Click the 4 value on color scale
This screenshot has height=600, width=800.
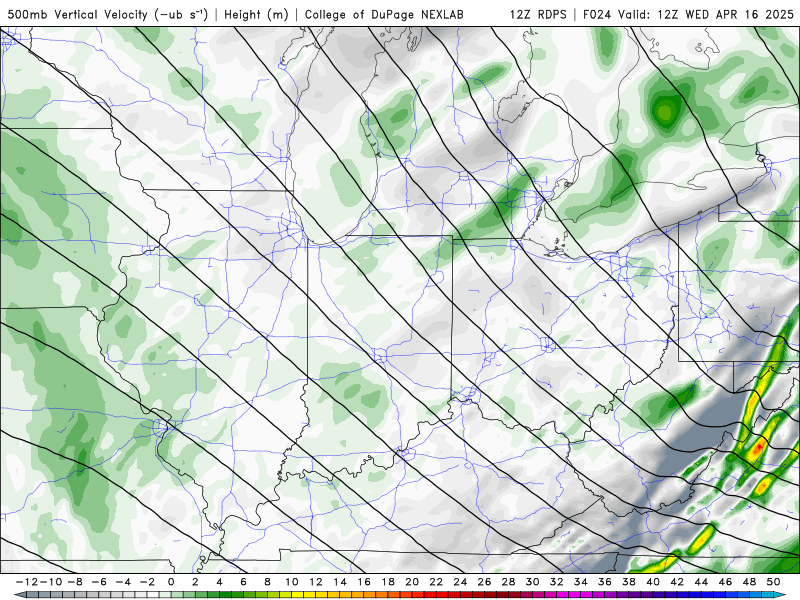pyautogui.click(x=219, y=582)
